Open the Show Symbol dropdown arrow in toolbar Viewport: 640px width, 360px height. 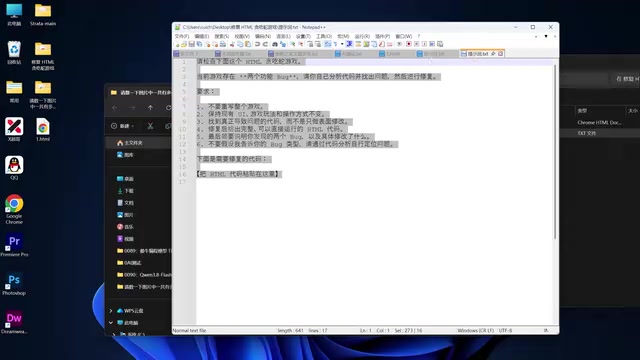tap(342, 44)
